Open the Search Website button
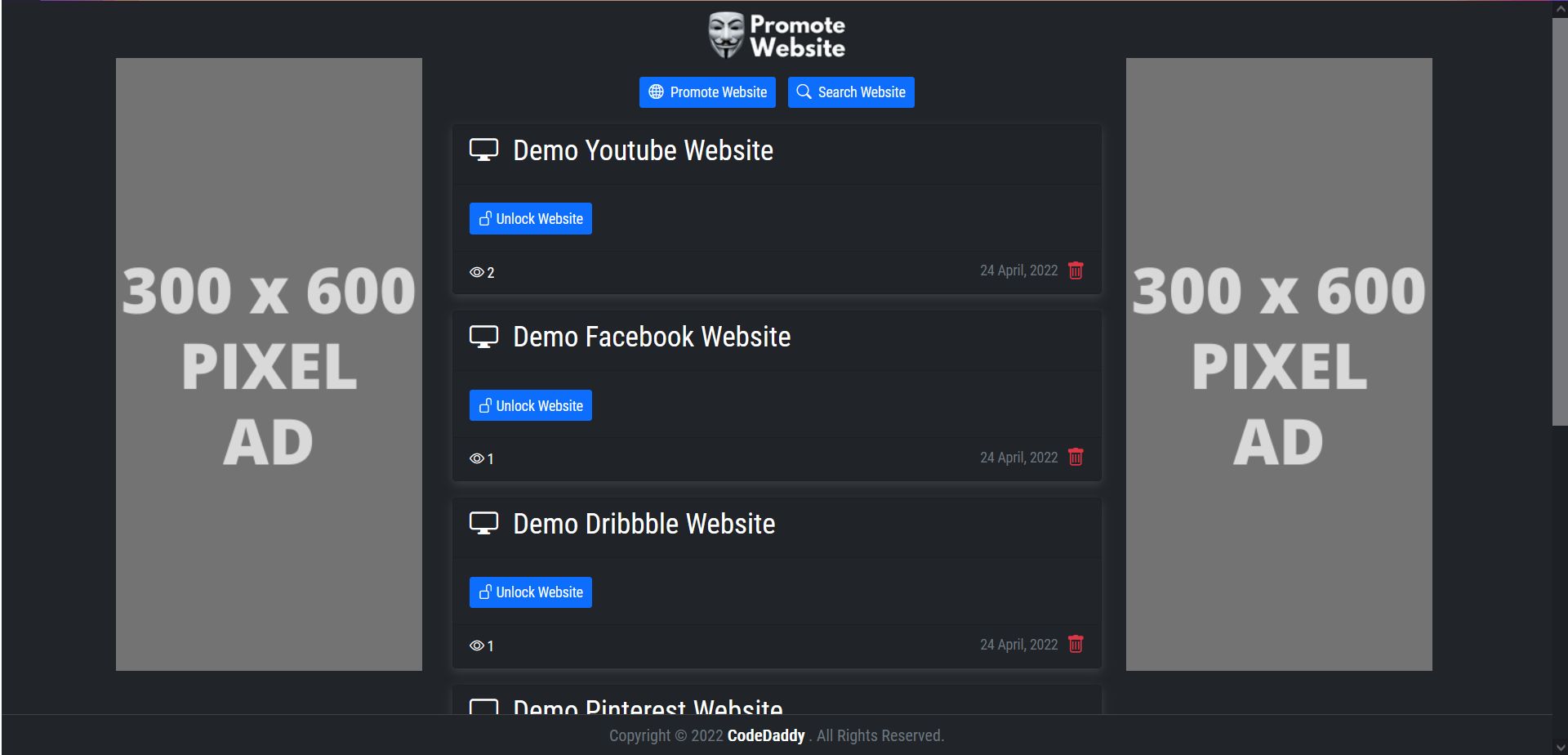 851,92
